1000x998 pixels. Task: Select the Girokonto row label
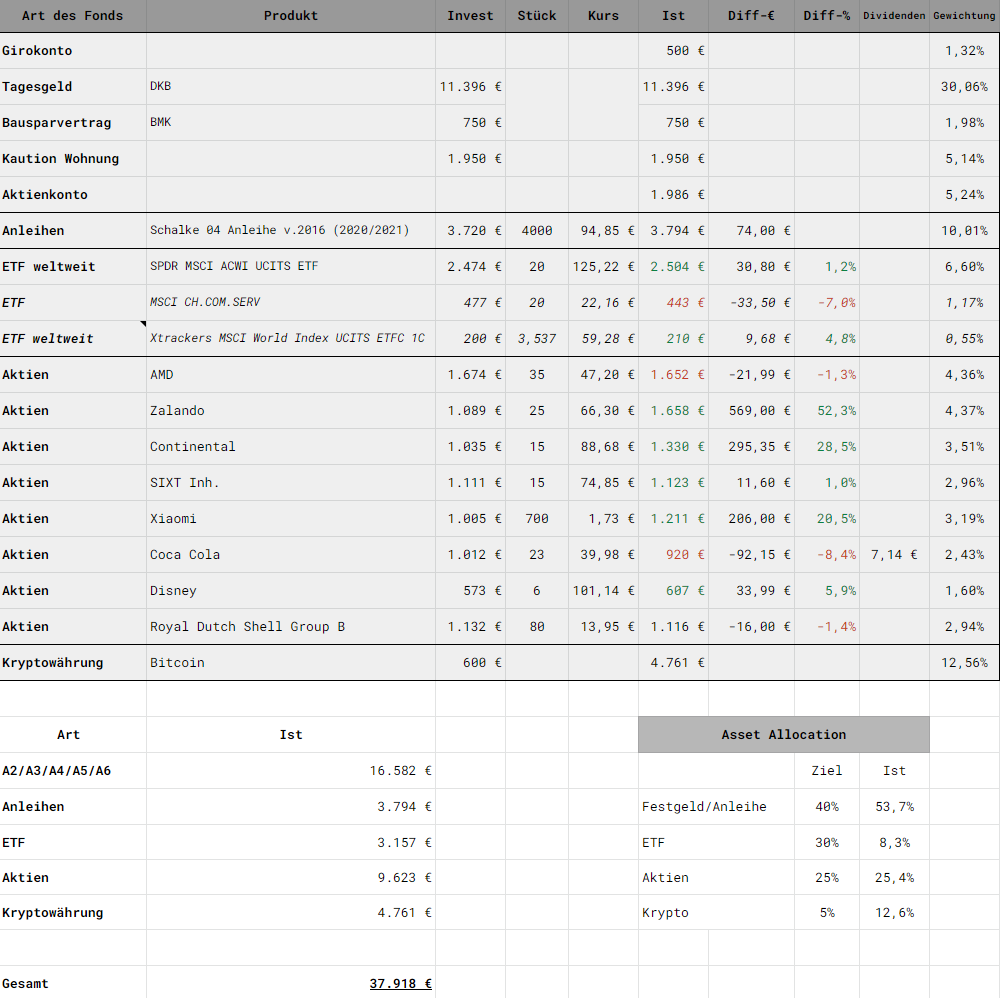pos(37,50)
